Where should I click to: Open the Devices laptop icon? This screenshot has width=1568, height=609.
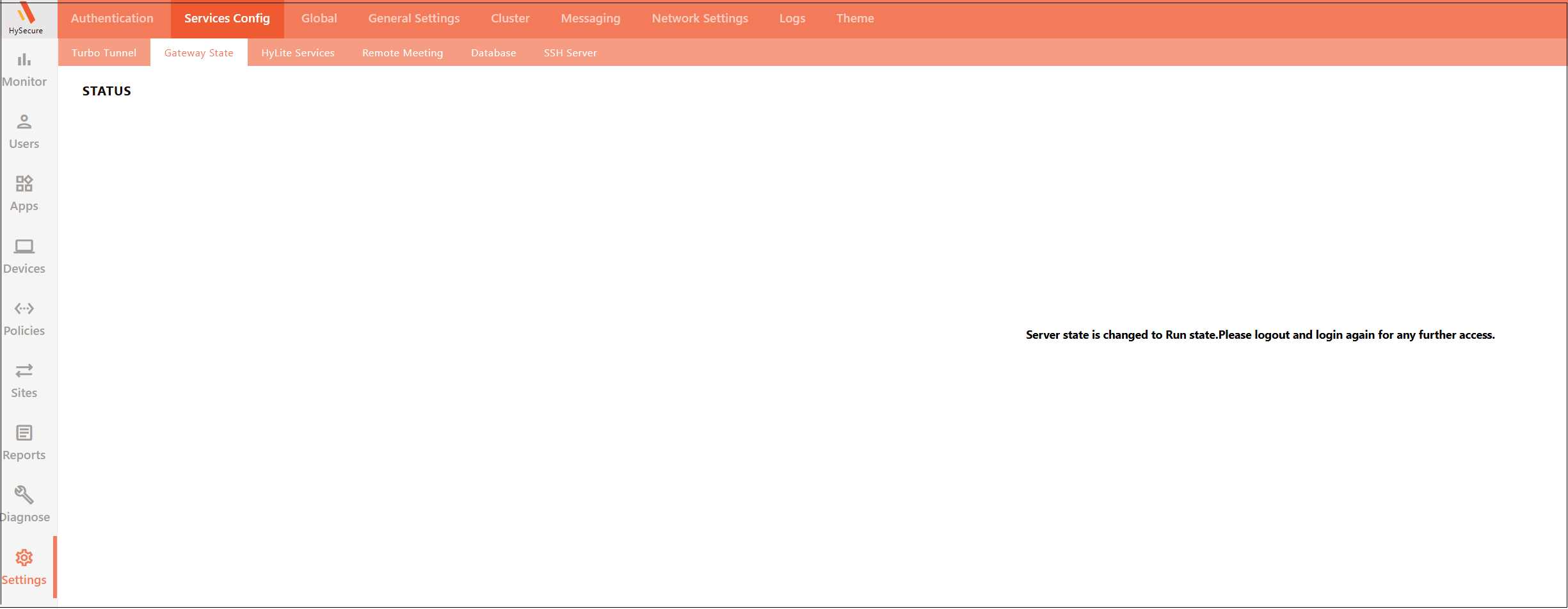pyautogui.click(x=24, y=247)
